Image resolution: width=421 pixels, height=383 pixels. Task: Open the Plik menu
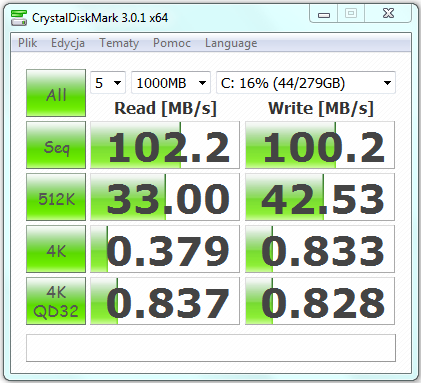click(27, 43)
